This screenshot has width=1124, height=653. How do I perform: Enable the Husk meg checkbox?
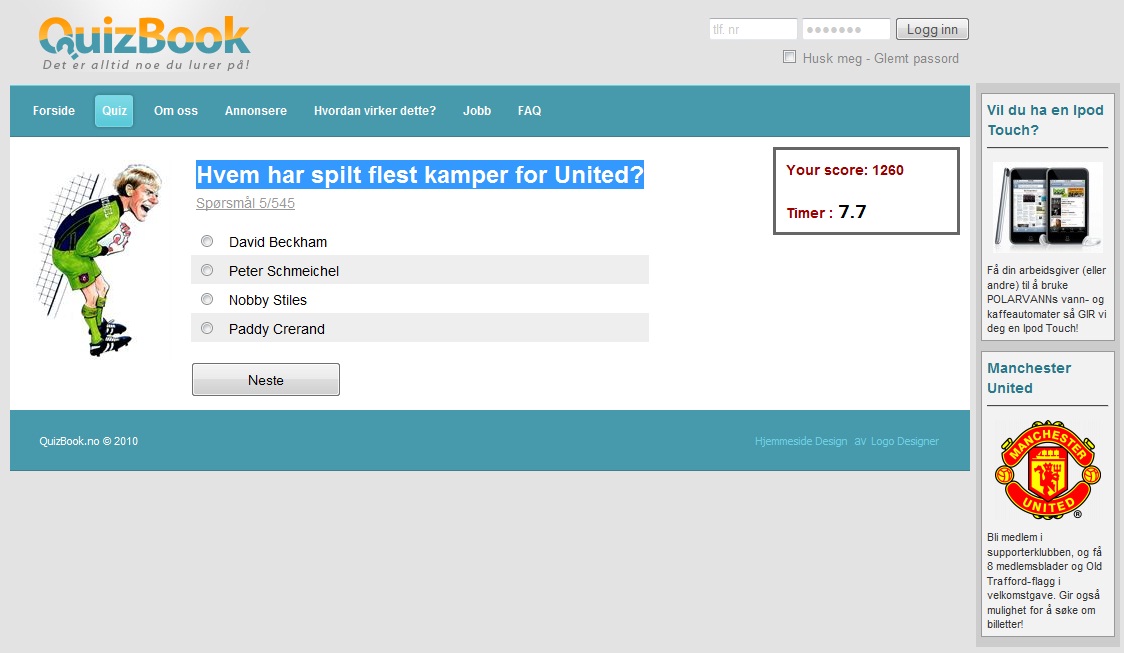pos(789,57)
